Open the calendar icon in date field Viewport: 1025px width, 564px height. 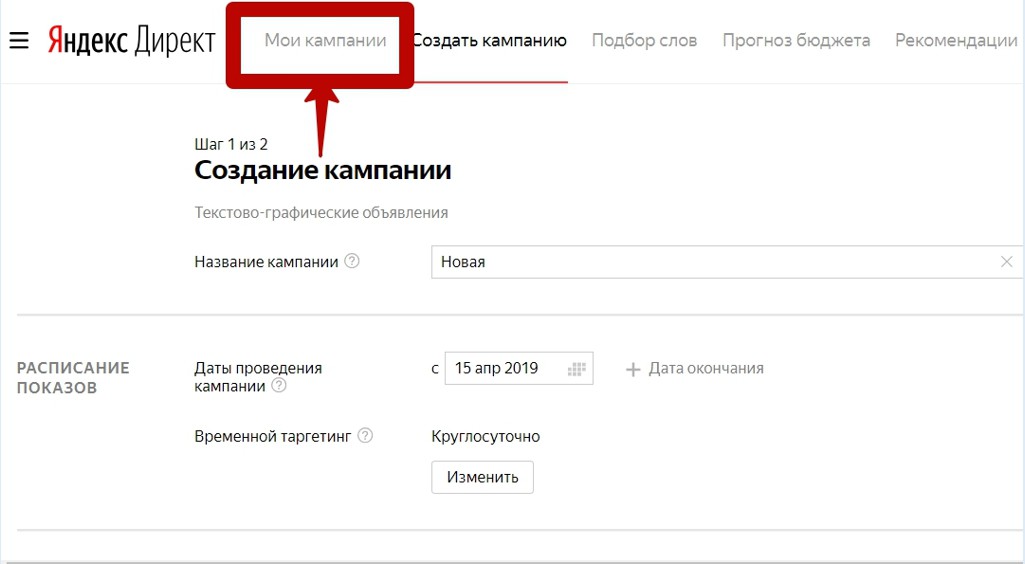(x=576, y=369)
